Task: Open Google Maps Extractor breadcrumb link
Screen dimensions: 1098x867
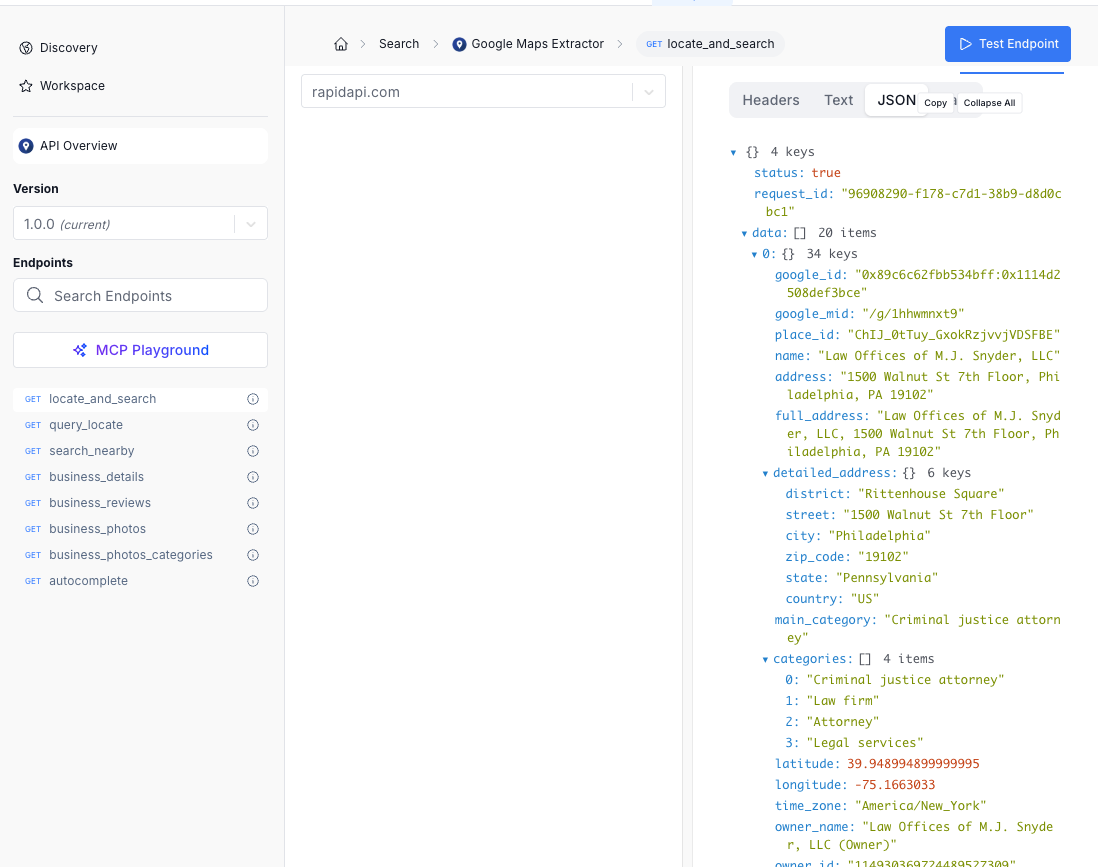Action: [x=537, y=43]
